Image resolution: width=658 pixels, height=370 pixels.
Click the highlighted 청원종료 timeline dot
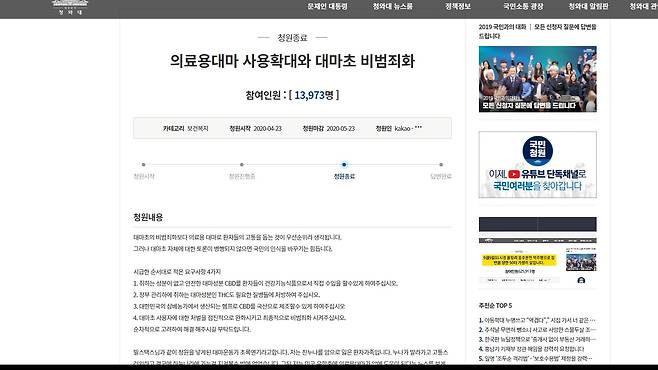pos(344,164)
